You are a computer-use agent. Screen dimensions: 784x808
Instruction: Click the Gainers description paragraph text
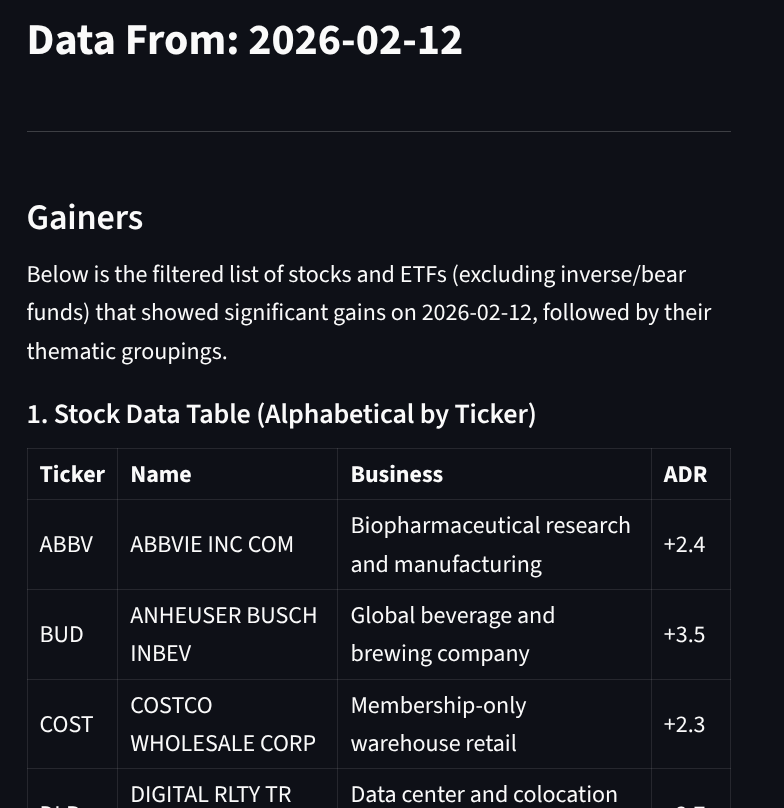coord(368,312)
